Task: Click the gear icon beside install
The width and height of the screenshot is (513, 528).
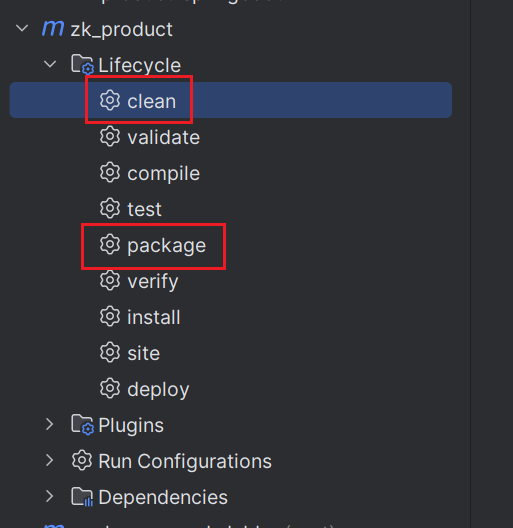Action: pyautogui.click(x=110, y=317)
